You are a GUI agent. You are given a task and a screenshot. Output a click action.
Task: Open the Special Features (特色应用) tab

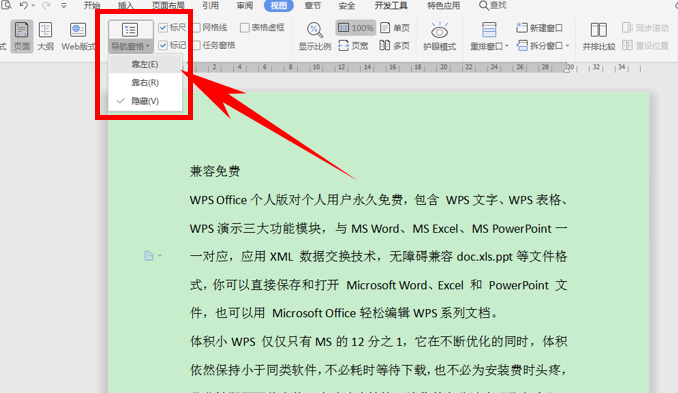(x=443, y=6)
